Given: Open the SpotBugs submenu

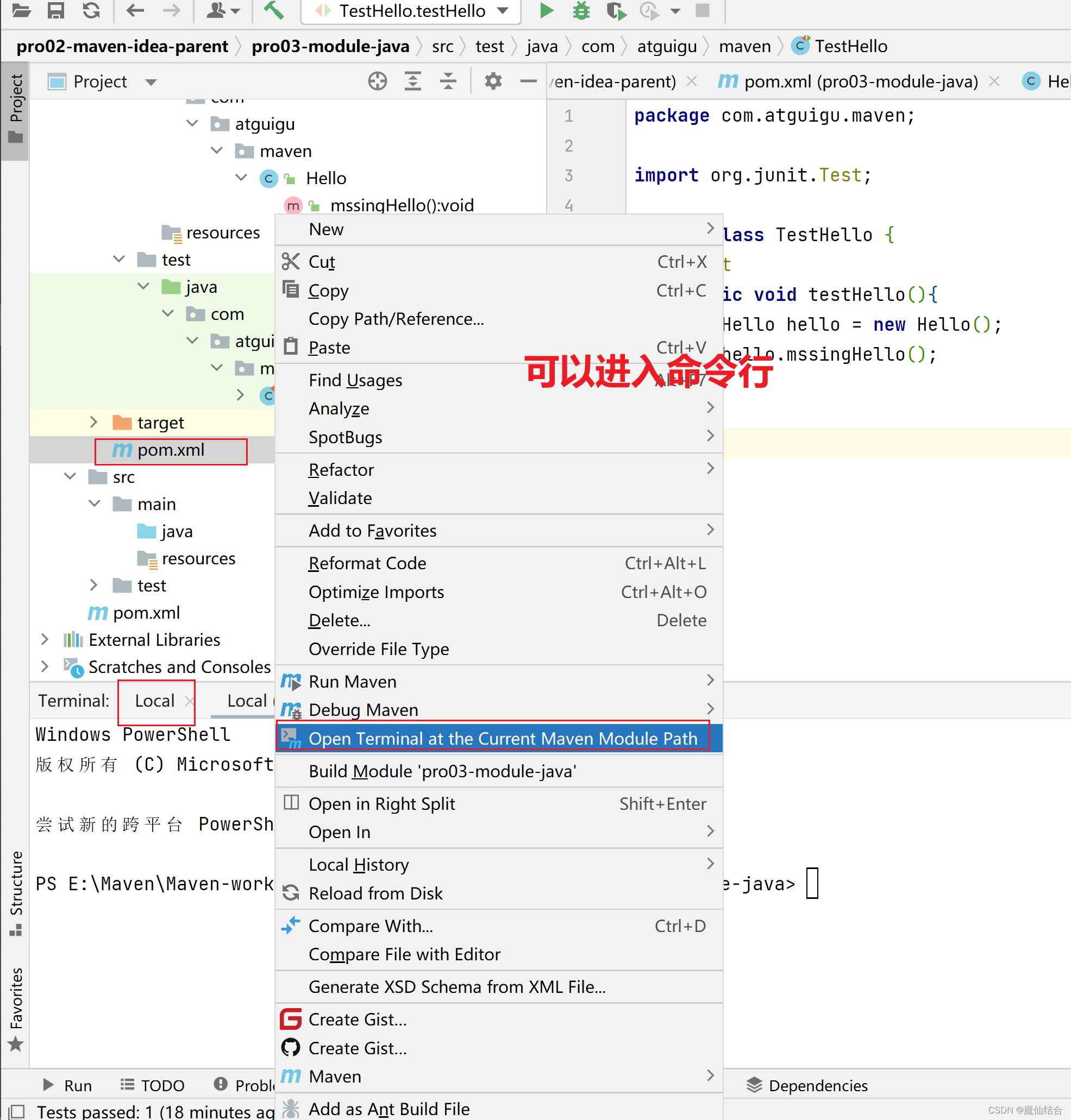Looking at the screenshot, I should (498, 437).
